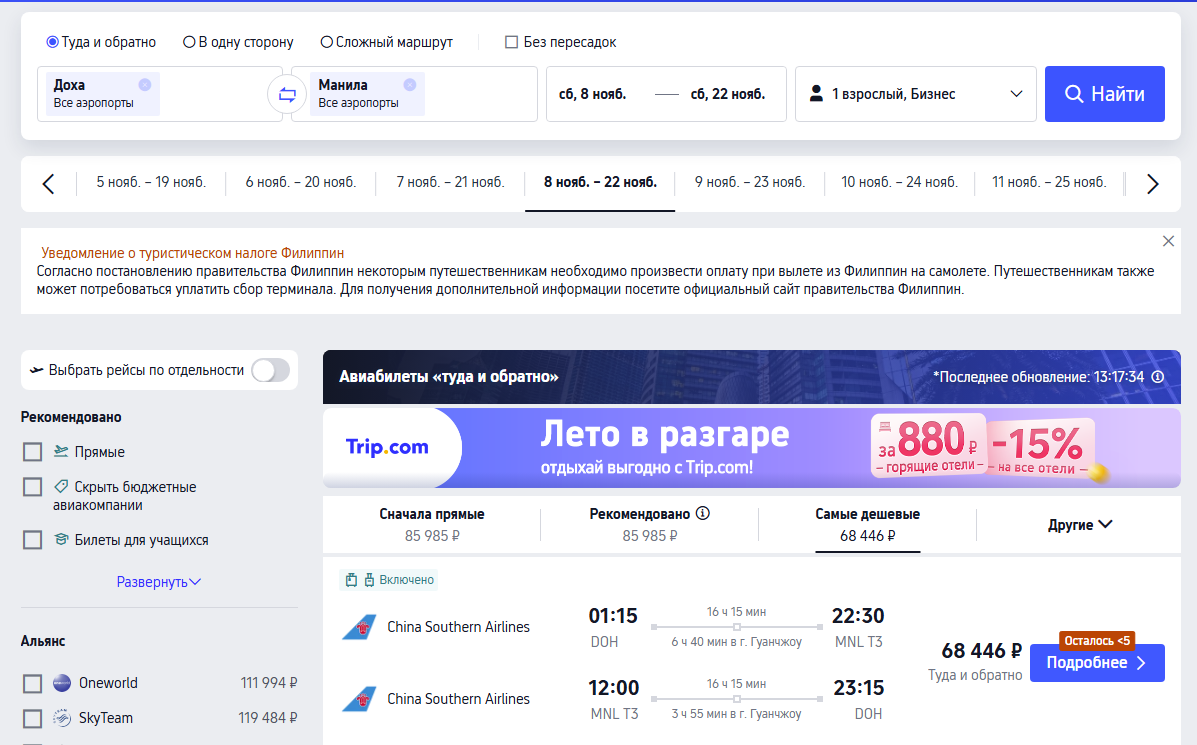Click the passenger person icon
The width and height of the screenshot is (1197, 745).
(816, 94)
